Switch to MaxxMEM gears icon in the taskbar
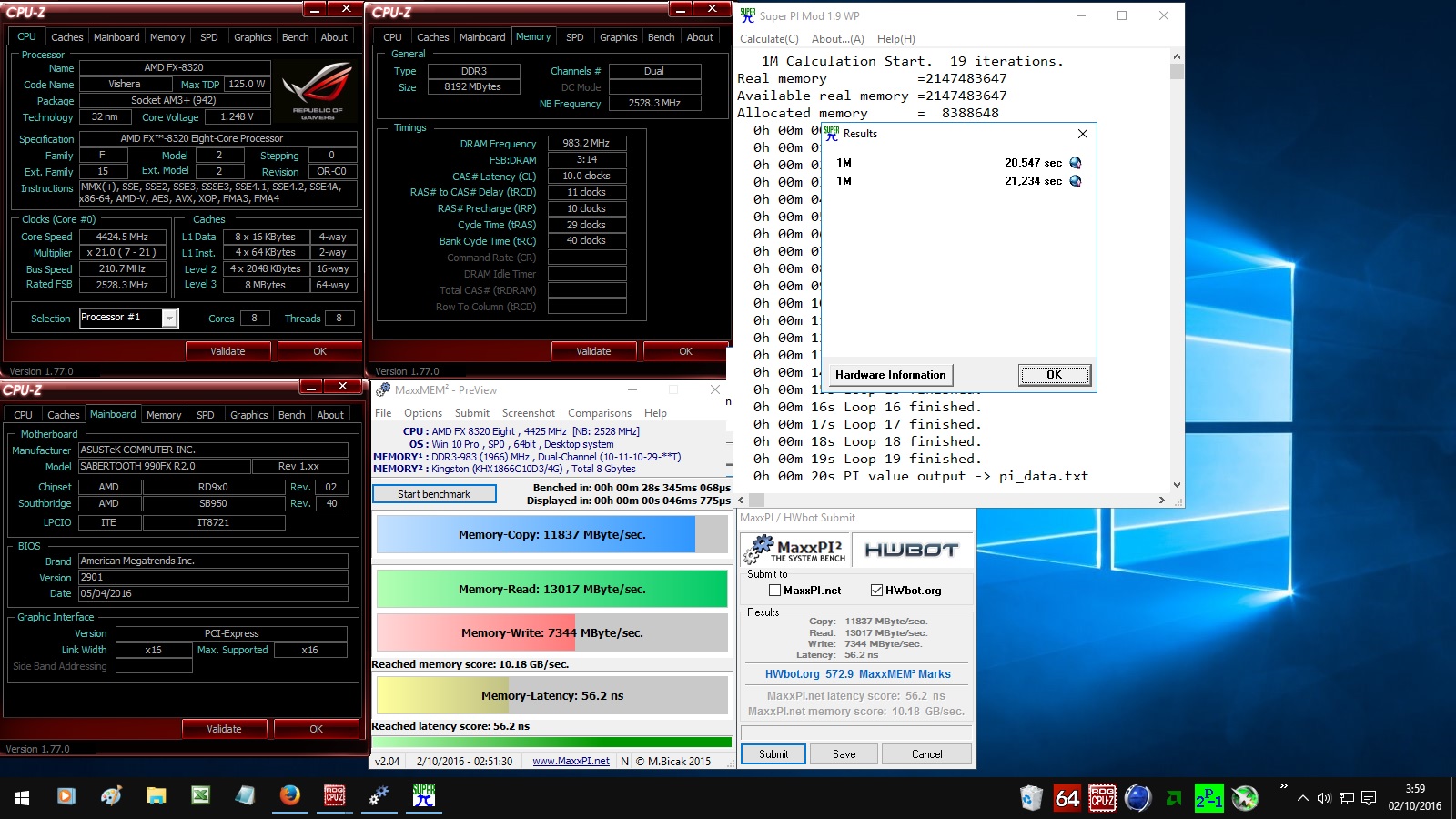 [x=379, y=796]
